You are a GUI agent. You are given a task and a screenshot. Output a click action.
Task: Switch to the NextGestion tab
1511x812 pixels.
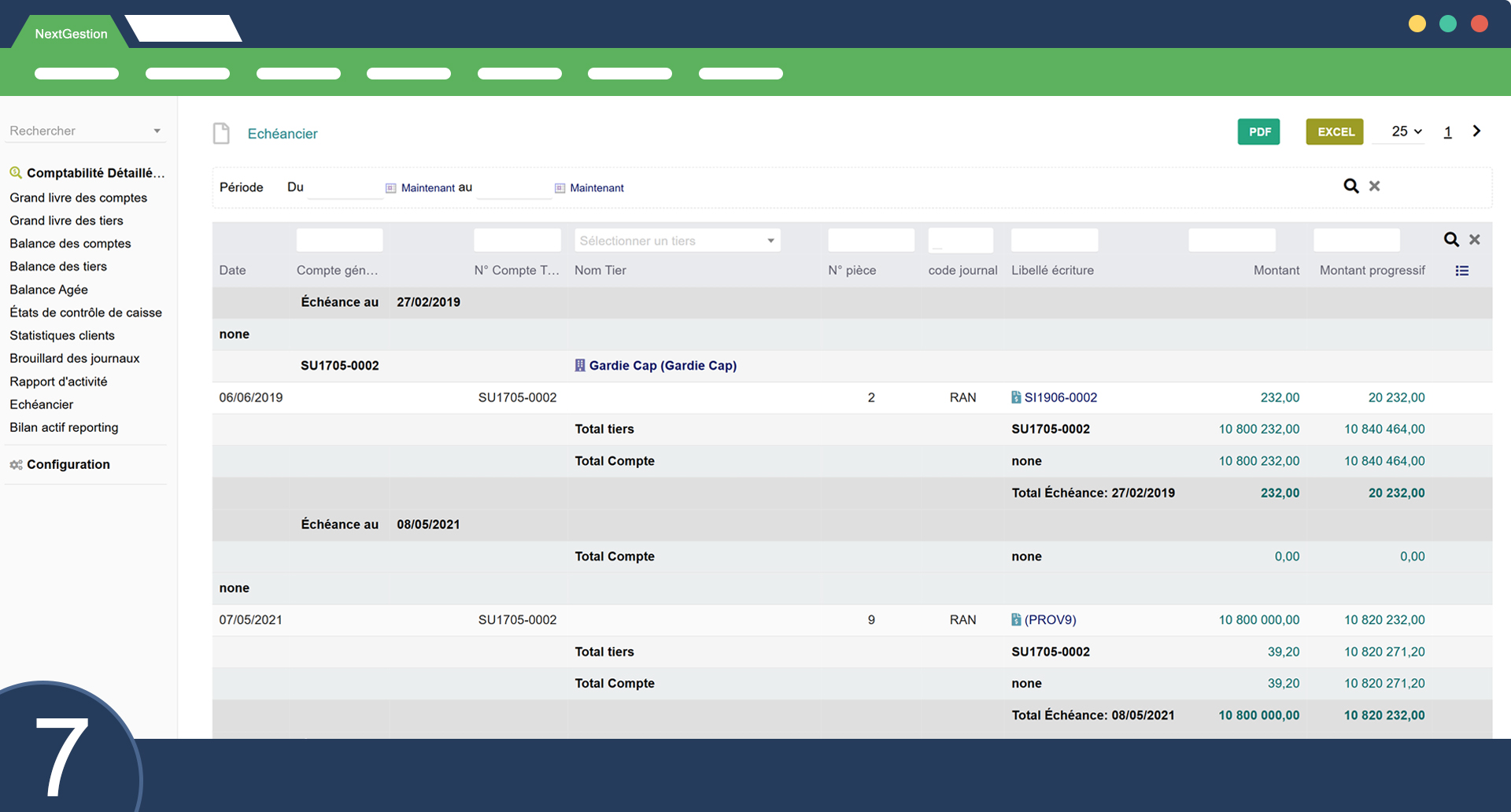[71, 34]
